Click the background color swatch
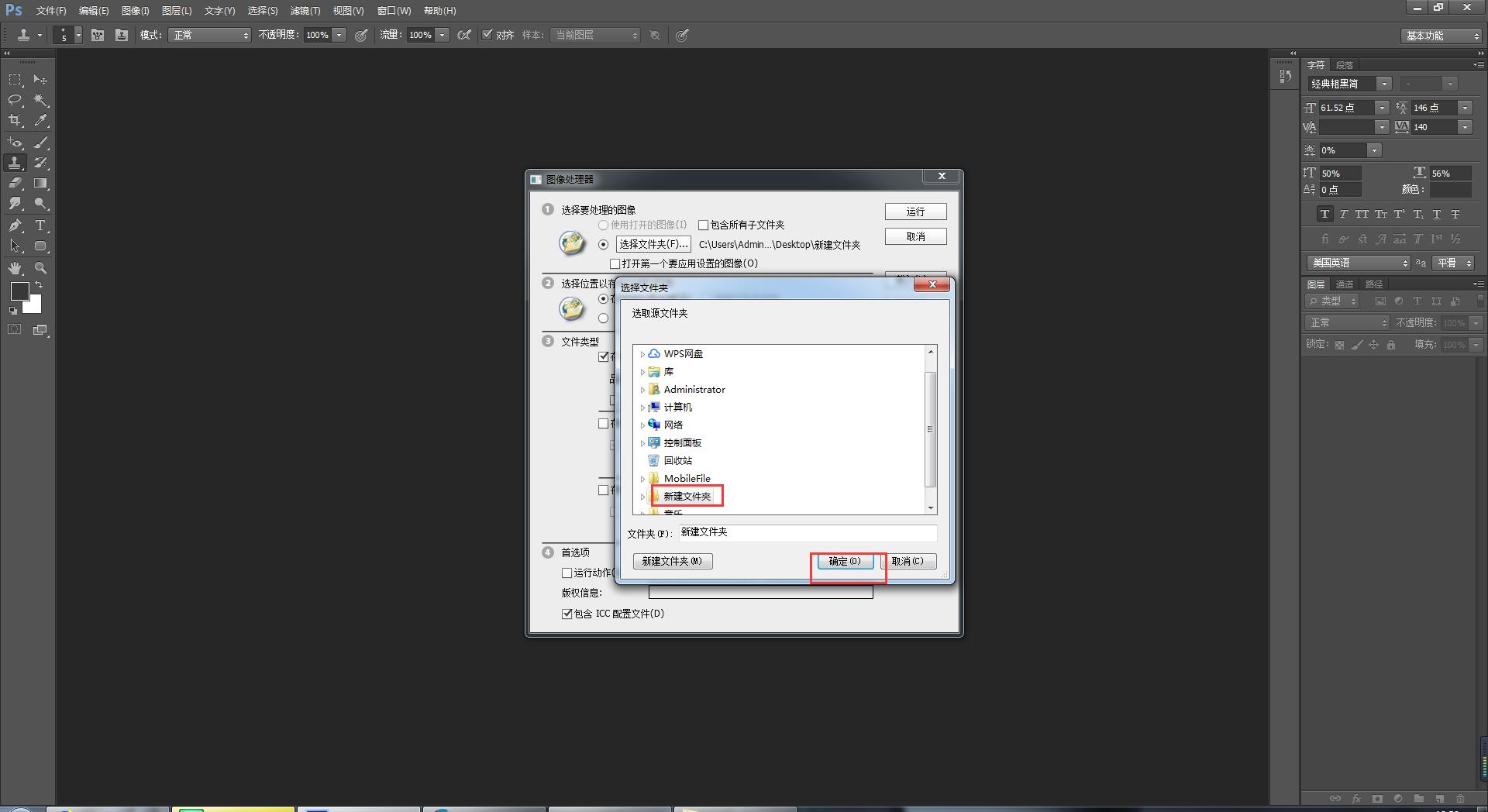The width and height of the screenshot is (1488, 812). pyautogui.click(x=33, y=304)
